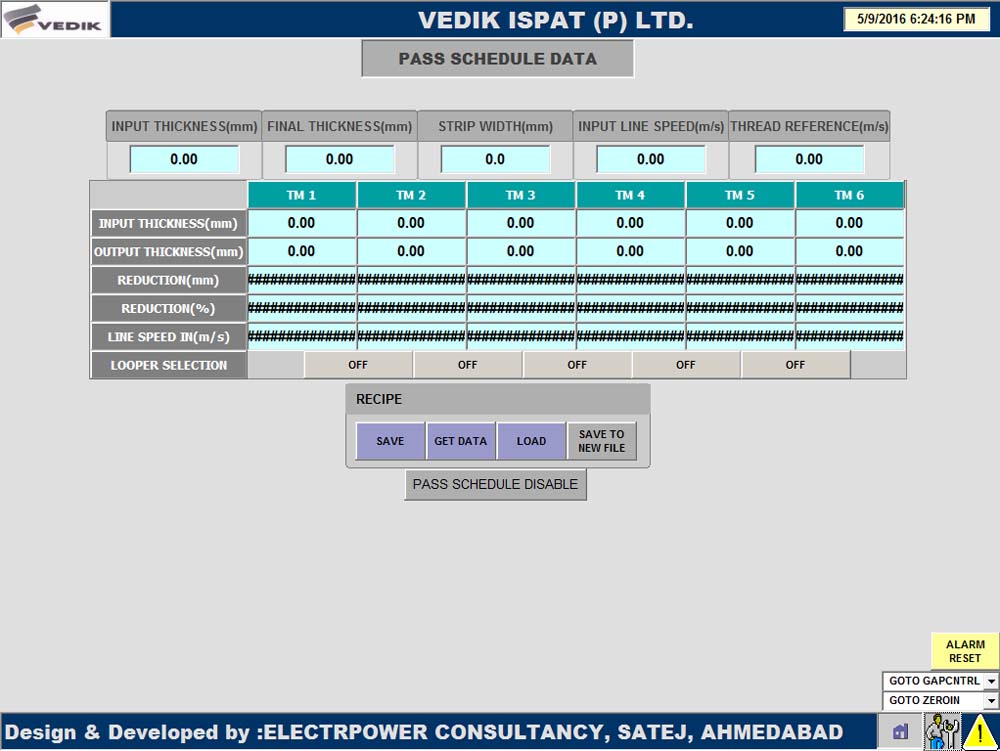Click VEDIK ISPAT (P) LTD. header title

click(555, 20)
